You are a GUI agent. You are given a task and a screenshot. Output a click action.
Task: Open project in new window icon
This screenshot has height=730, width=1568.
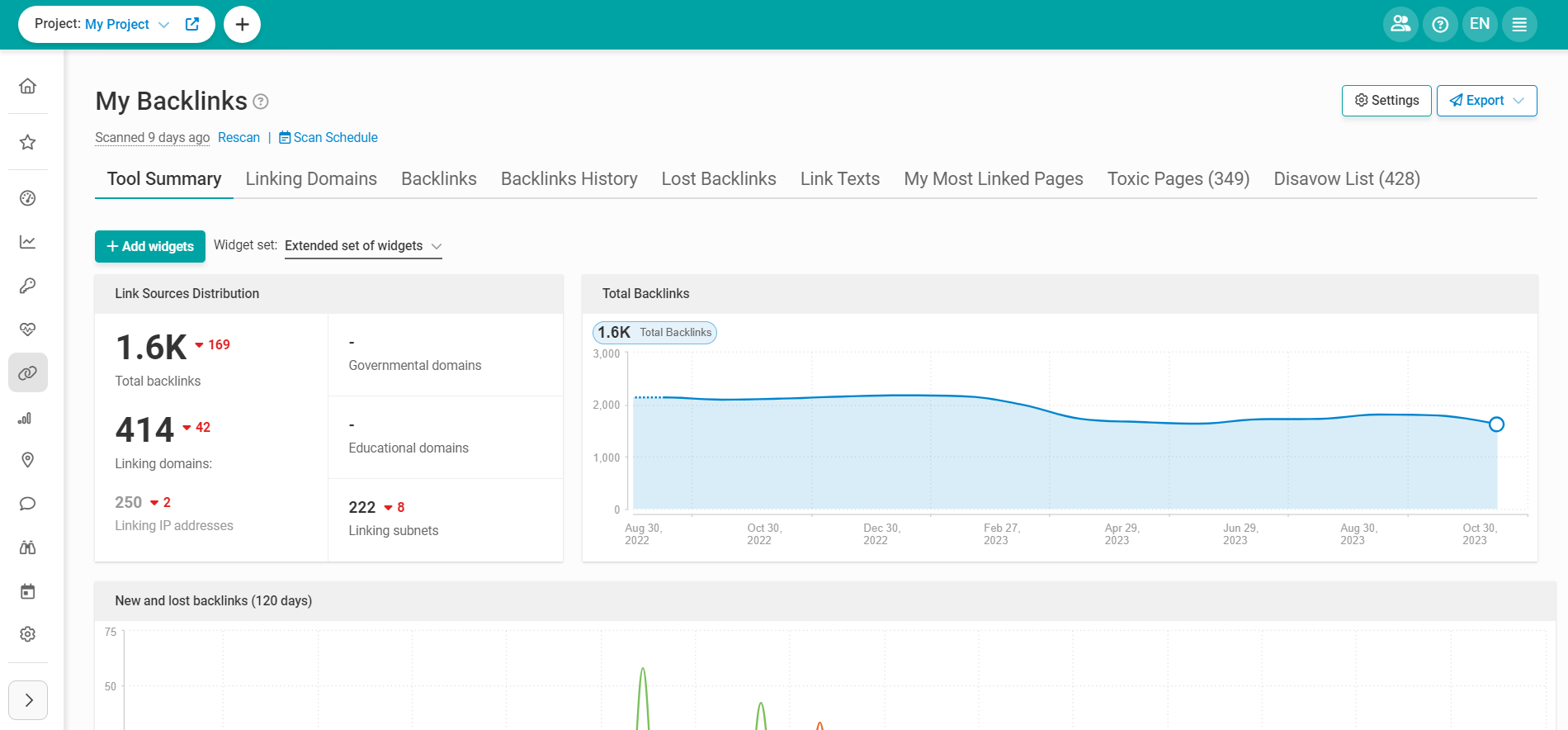tap(192, 24)
